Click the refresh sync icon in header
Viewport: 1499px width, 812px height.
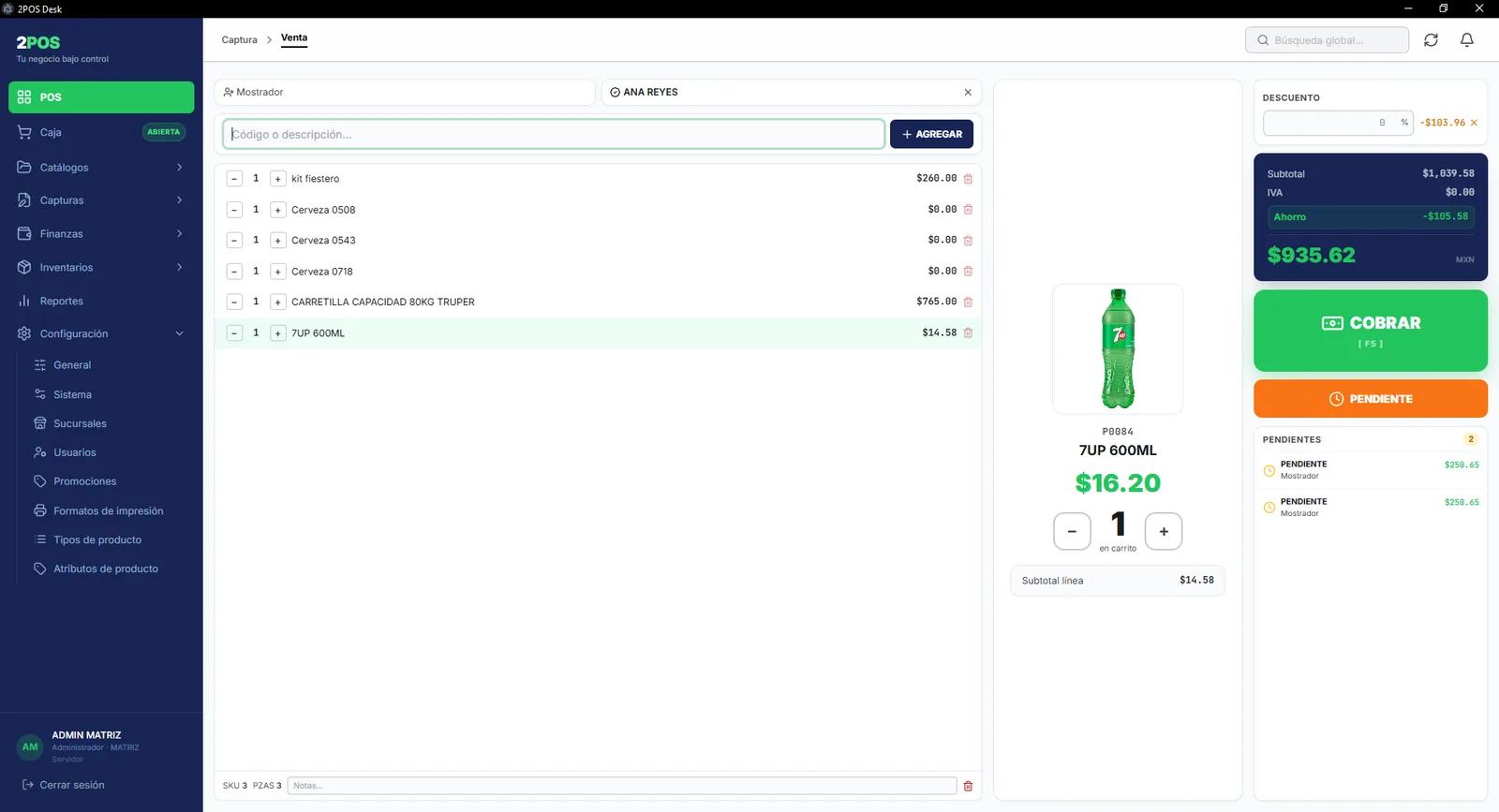1431,40
